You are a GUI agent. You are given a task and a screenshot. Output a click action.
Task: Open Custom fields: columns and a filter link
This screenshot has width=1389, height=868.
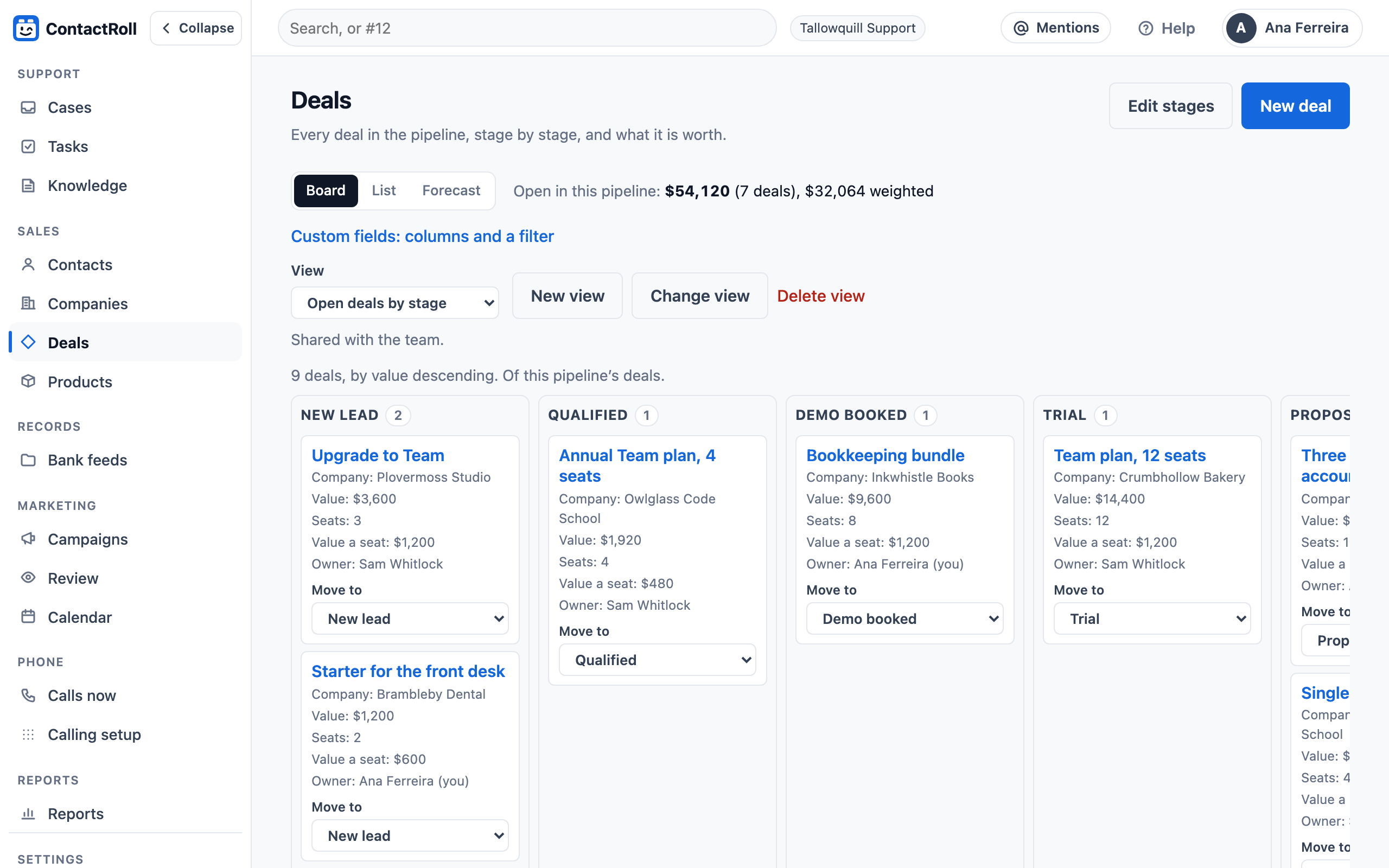pos(423,236)
